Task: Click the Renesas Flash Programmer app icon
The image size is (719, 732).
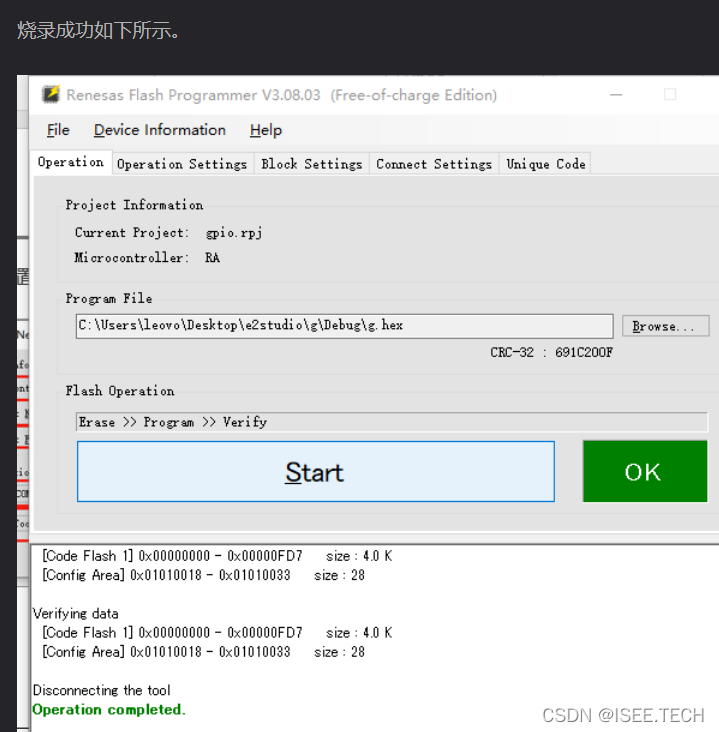Action: click(x=51, y=94)
